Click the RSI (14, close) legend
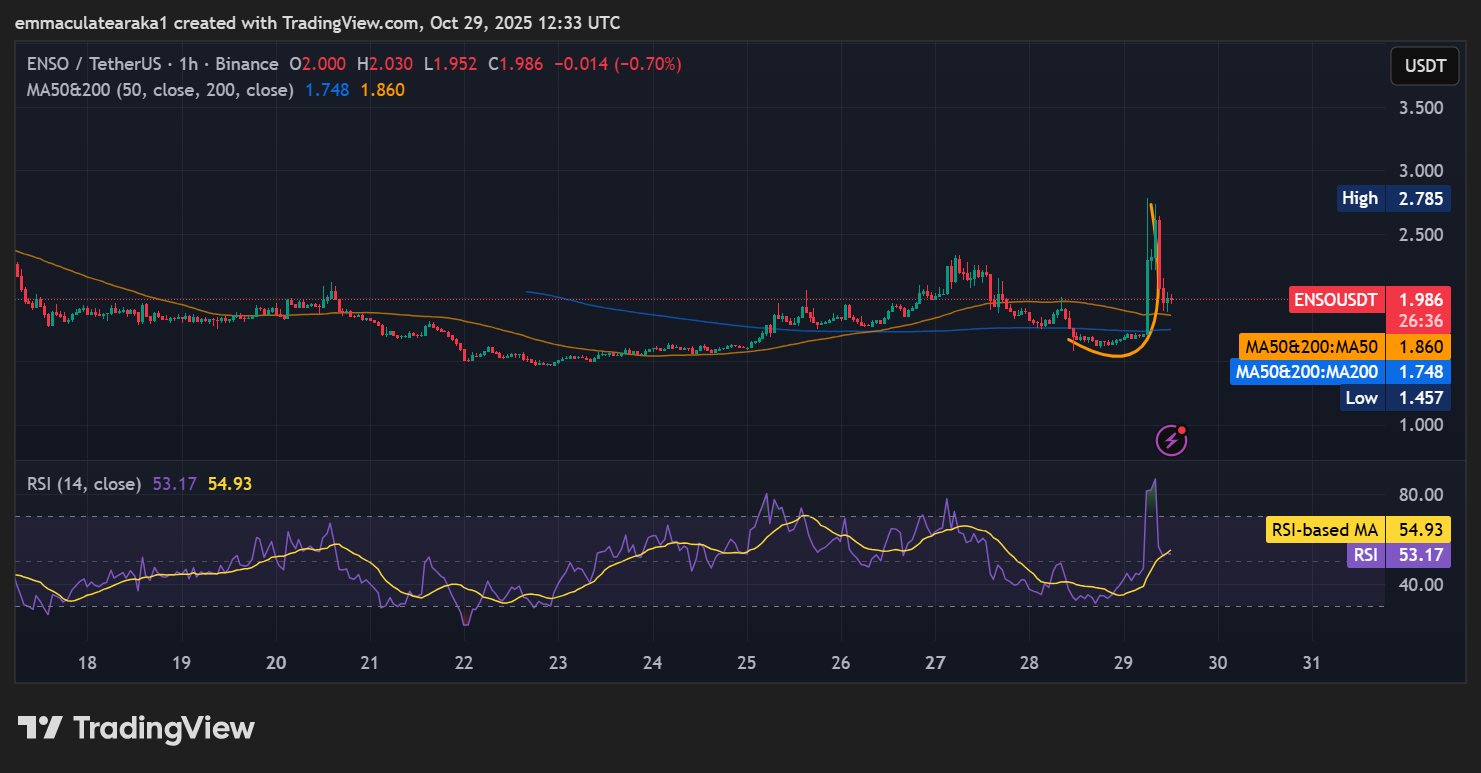Screen dimensions: 1481x773 (x=84, y=483)
